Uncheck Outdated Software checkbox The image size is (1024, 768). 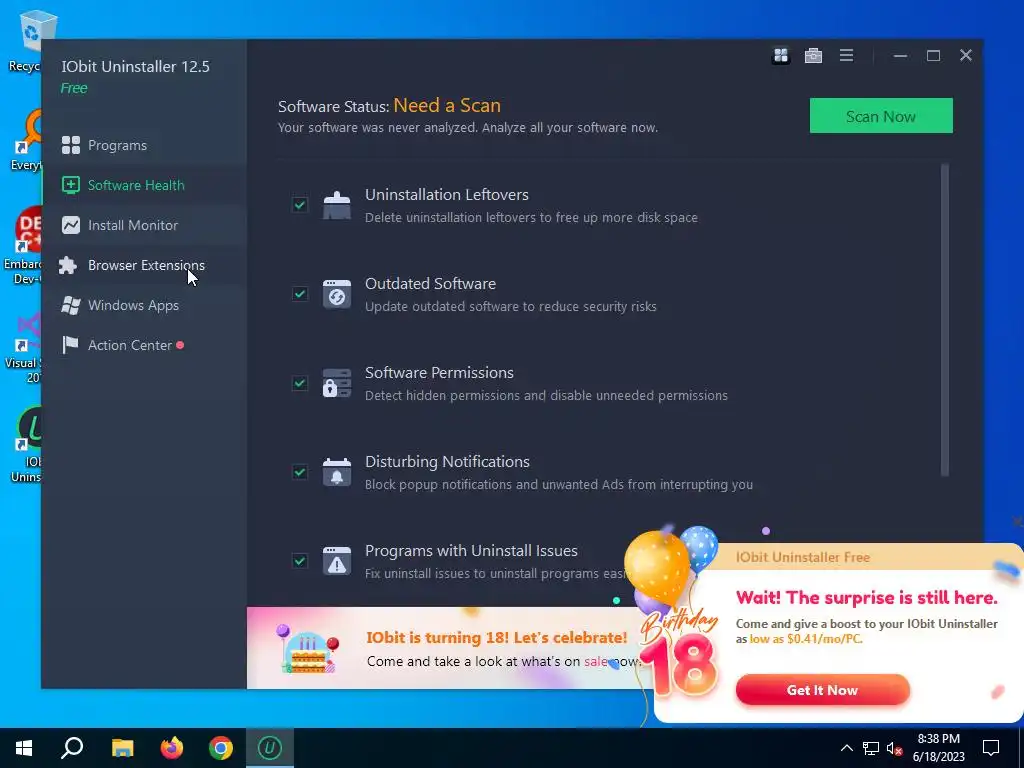pyautogui.click(x=300, y=294)
